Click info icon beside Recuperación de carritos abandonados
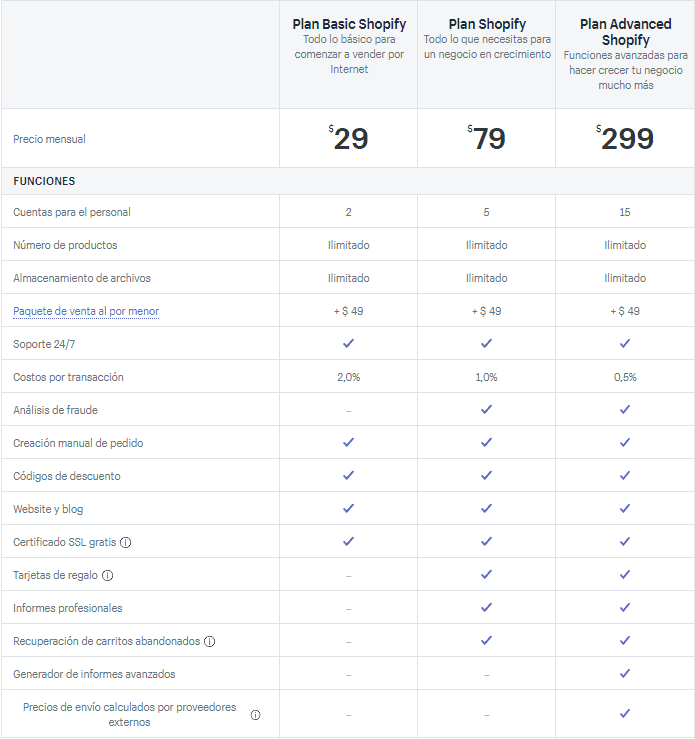This screenshot has width=695, height=739. (x=209, y=641)
